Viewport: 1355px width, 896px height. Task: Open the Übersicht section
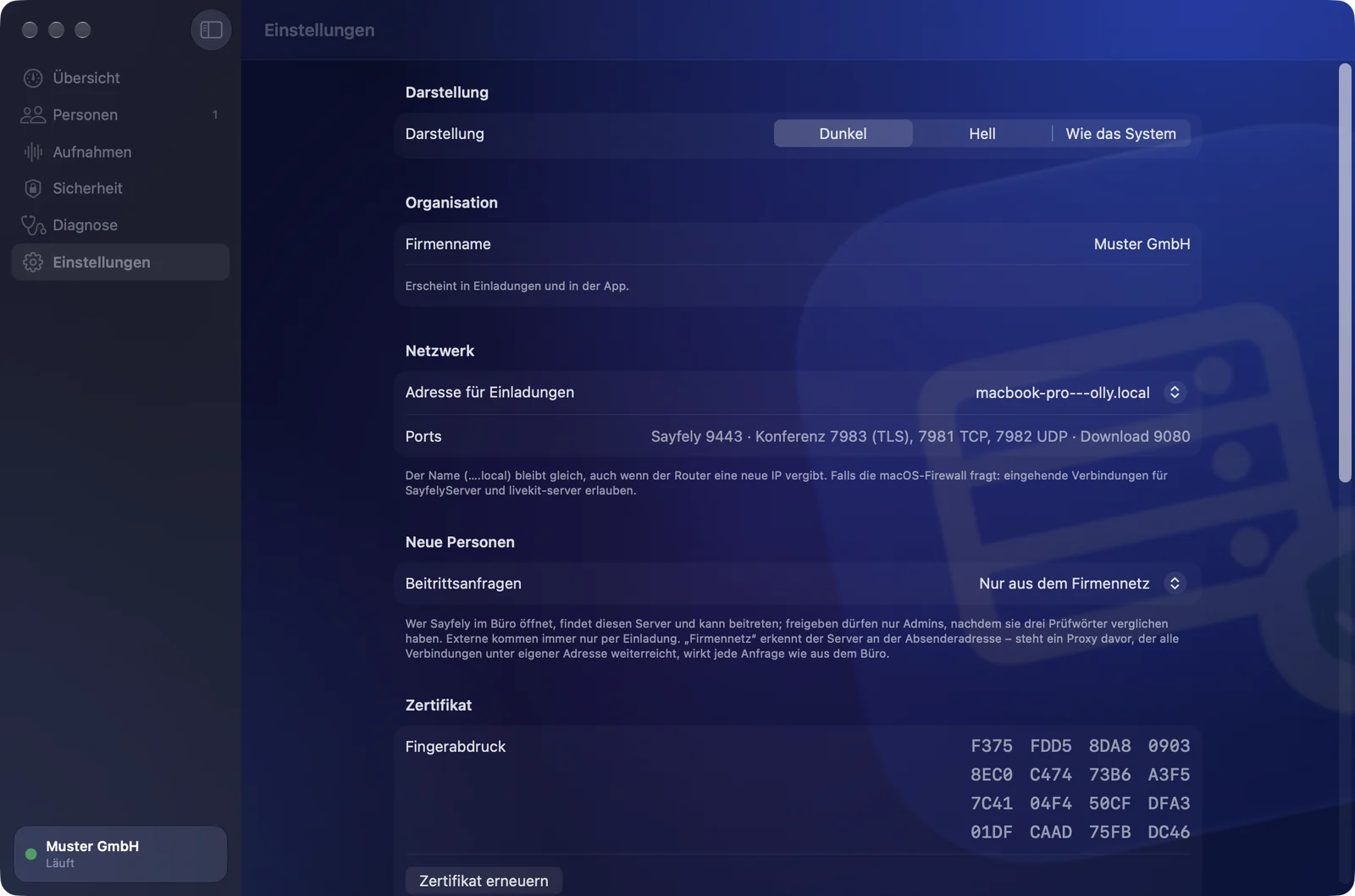click(x=120, y=78)
